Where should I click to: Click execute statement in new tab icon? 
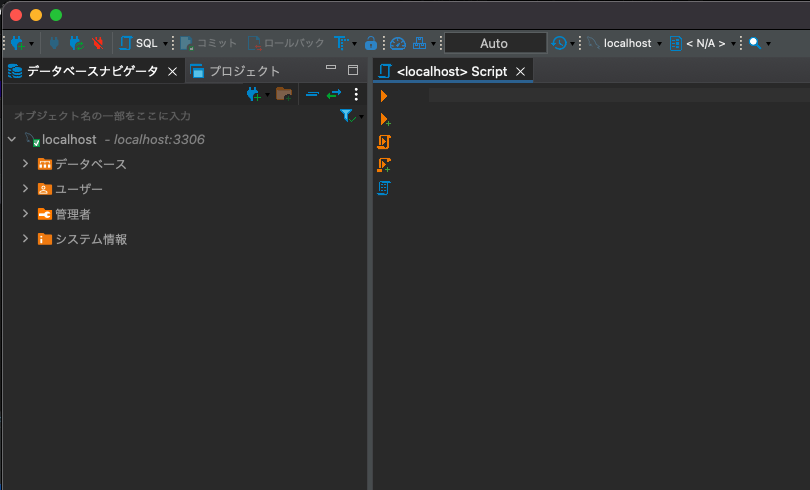[385, 119]
